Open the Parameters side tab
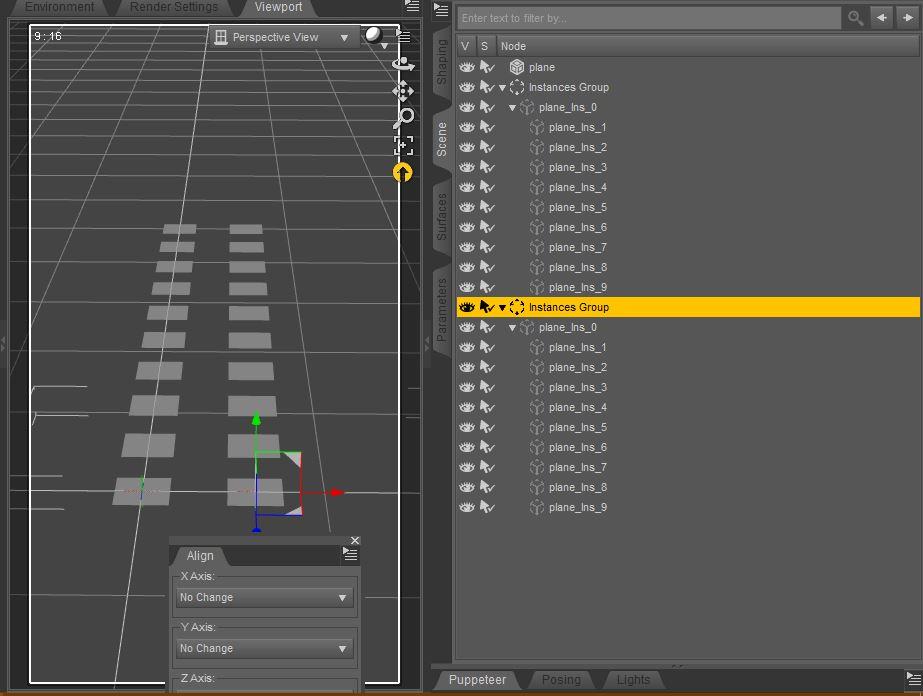This screenshot has height=696, width=923. click(441, 310)
